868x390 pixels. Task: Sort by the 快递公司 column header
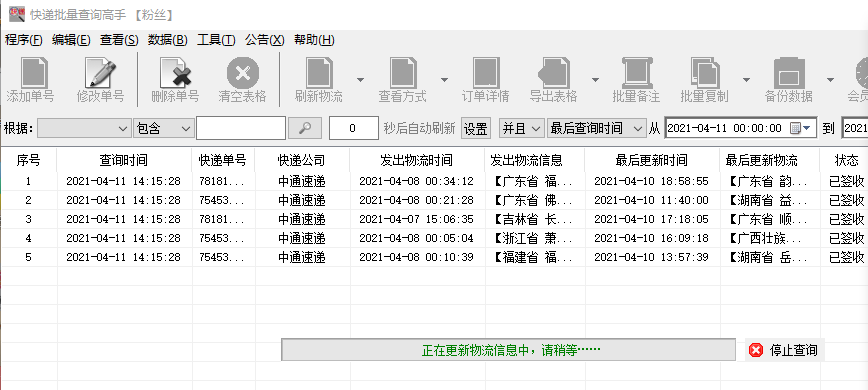302,160
